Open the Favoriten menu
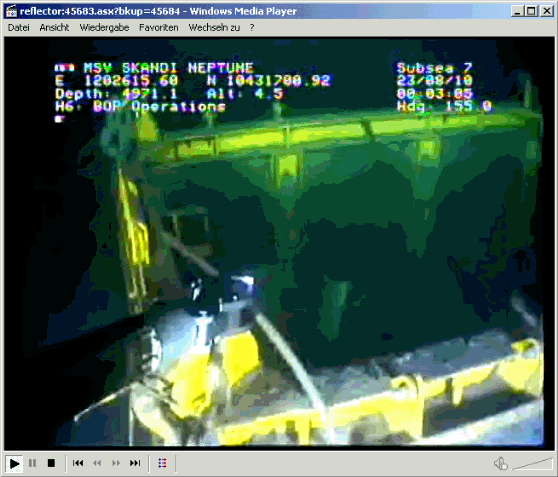558x477 pixels. 159,27
